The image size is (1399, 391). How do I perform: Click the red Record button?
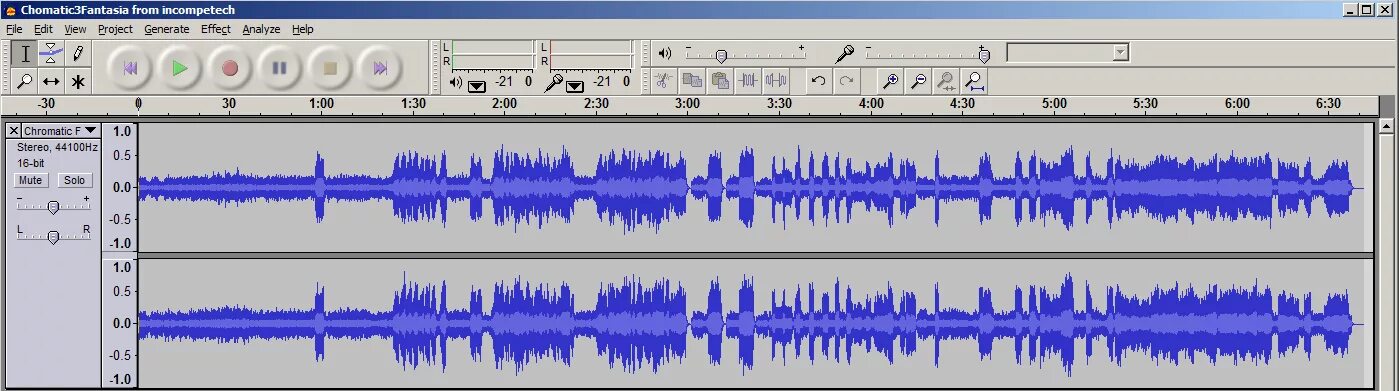(230, 68)
